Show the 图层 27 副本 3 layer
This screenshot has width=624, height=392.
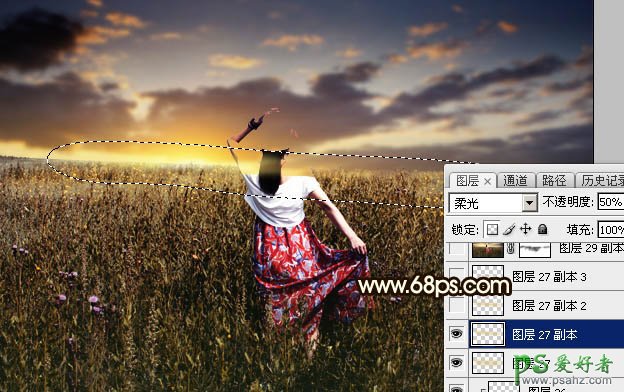tap(457, 276)
